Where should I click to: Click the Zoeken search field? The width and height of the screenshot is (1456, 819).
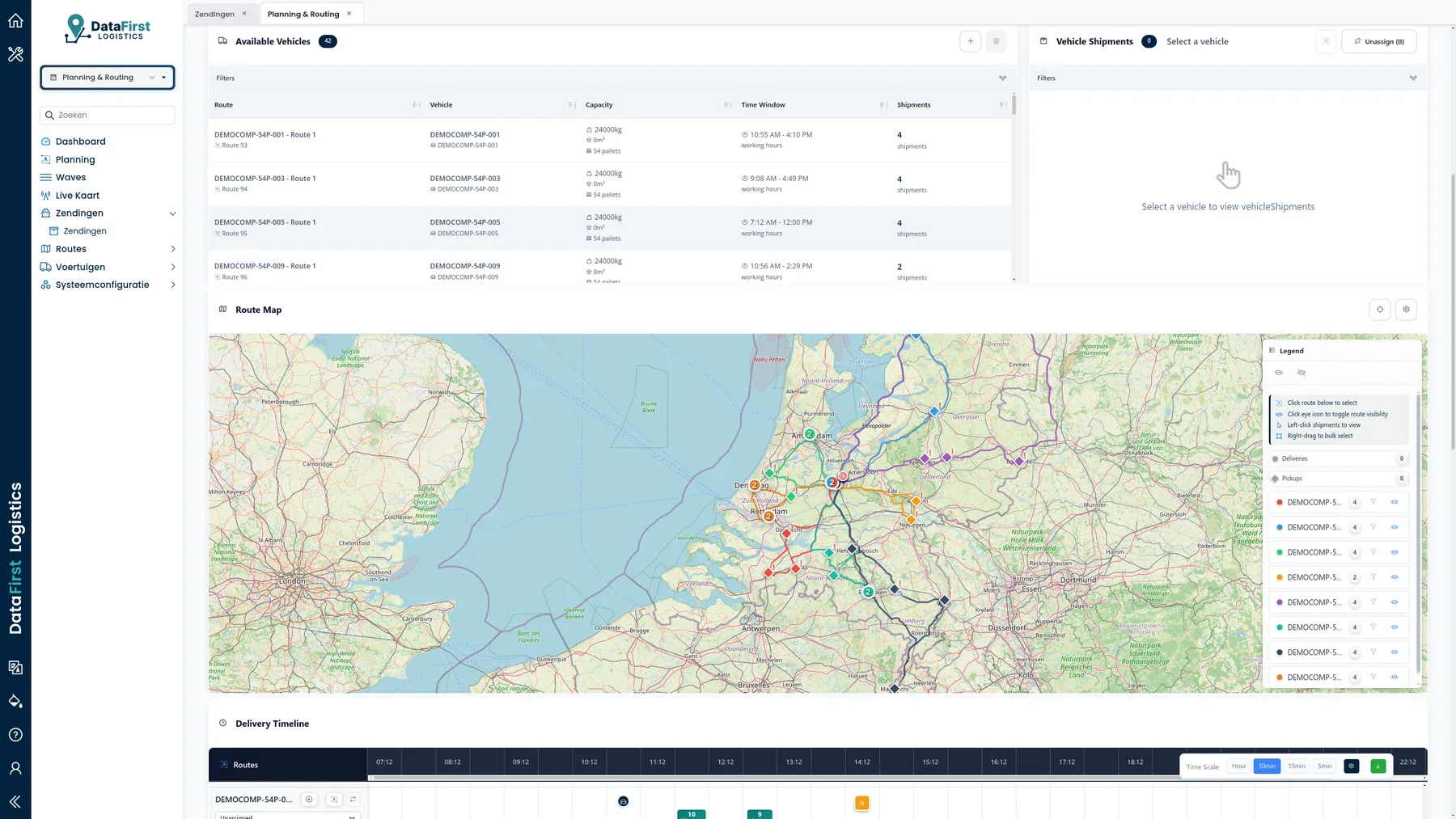tap(108, 116)
